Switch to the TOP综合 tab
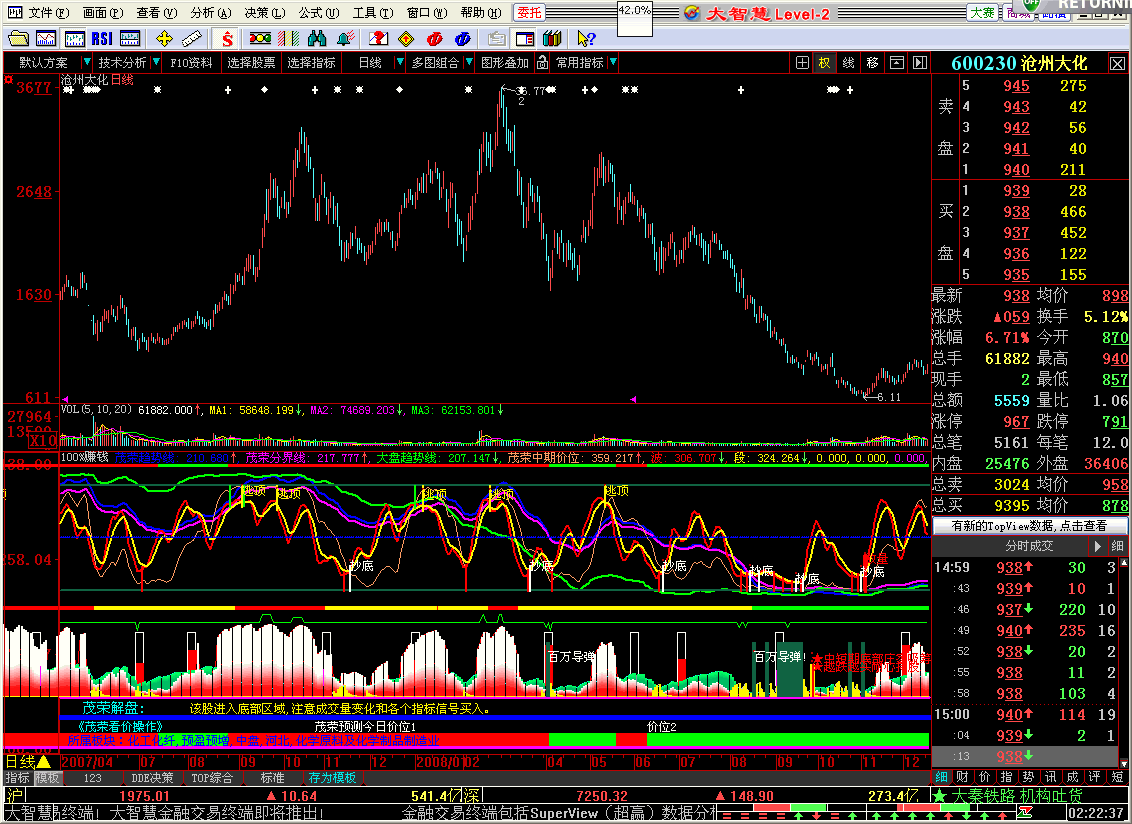The image size is (1132, 824). tap(212, 778)
